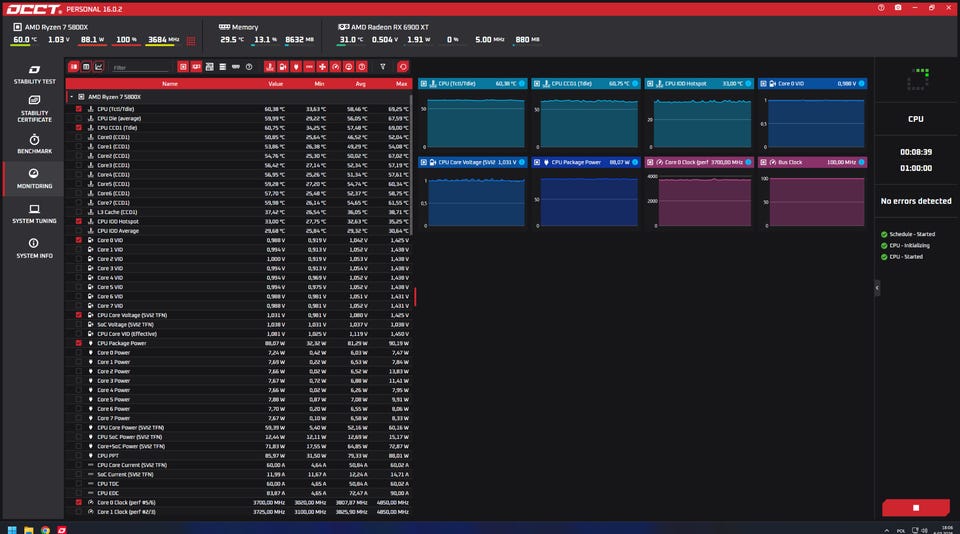Open the funnel filter icon in toolbar
The height and width of the screenshot is (534, 960).
coord(383,67)
